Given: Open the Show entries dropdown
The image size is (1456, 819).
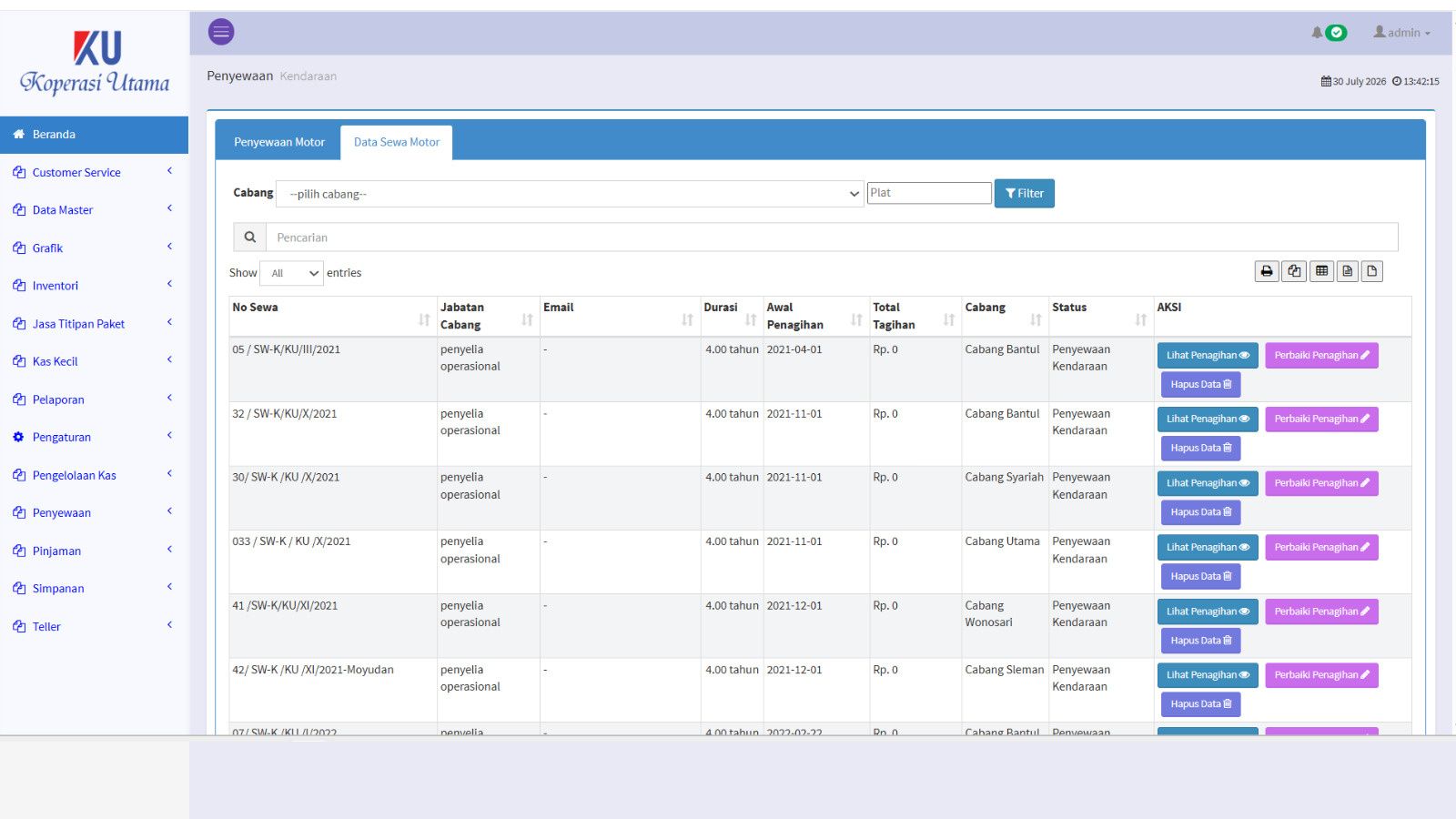Looking at the screenshot, I should tap(291, 273).
